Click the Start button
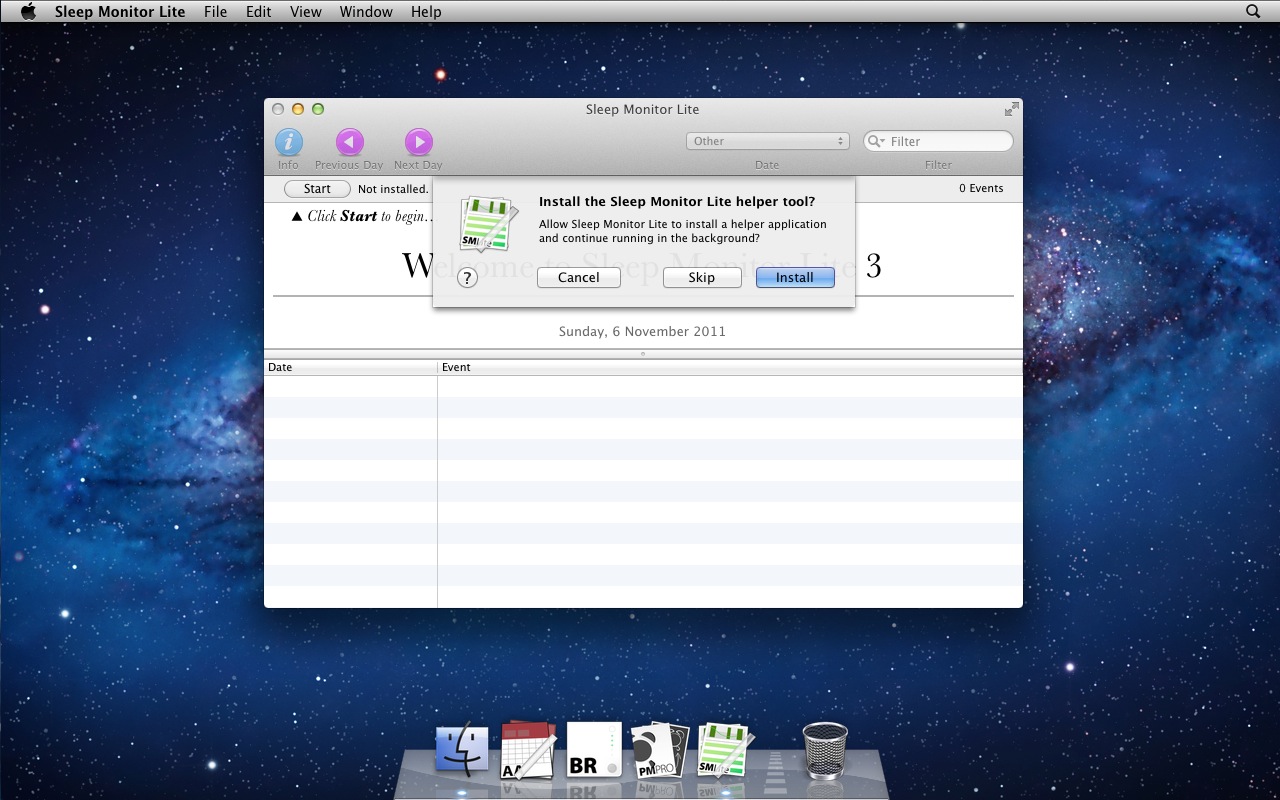The height and width of the screenshot is (800, 1280). [x=317, y=189]
